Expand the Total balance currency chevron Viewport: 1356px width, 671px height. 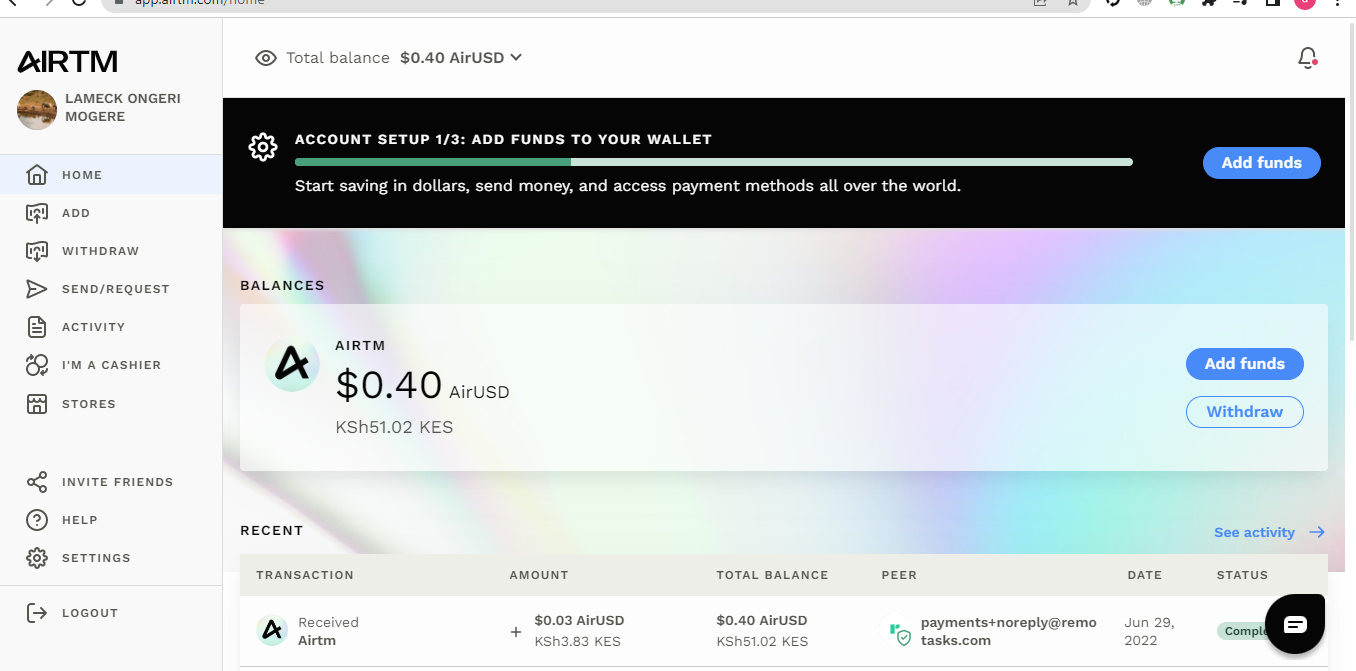516,57
